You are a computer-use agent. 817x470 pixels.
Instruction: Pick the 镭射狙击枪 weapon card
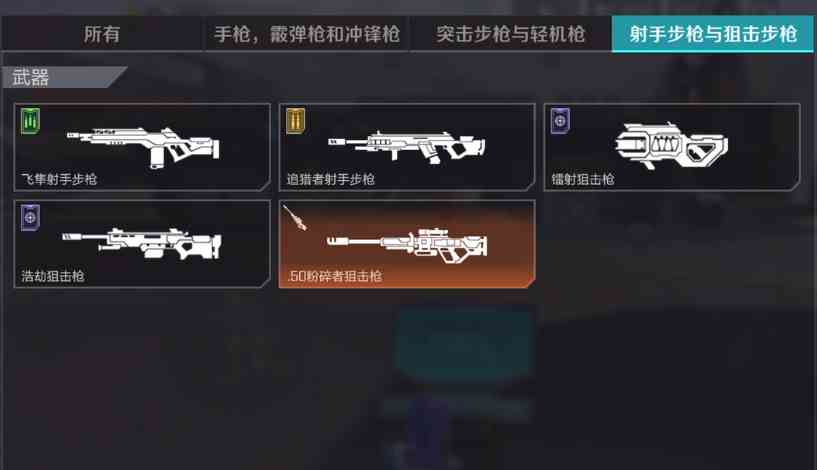[672, 147]
